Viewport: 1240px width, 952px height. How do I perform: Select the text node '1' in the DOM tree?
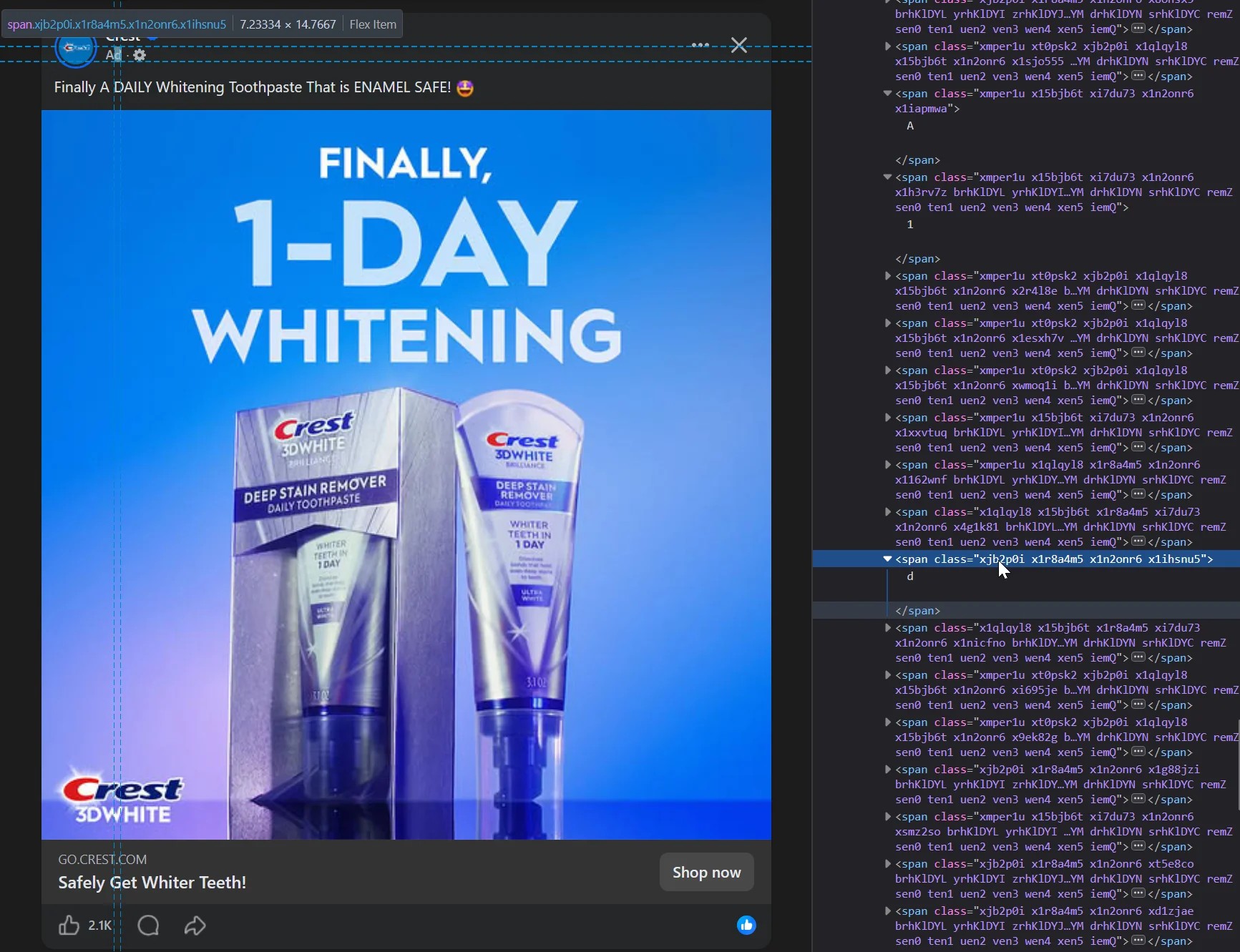910,225
